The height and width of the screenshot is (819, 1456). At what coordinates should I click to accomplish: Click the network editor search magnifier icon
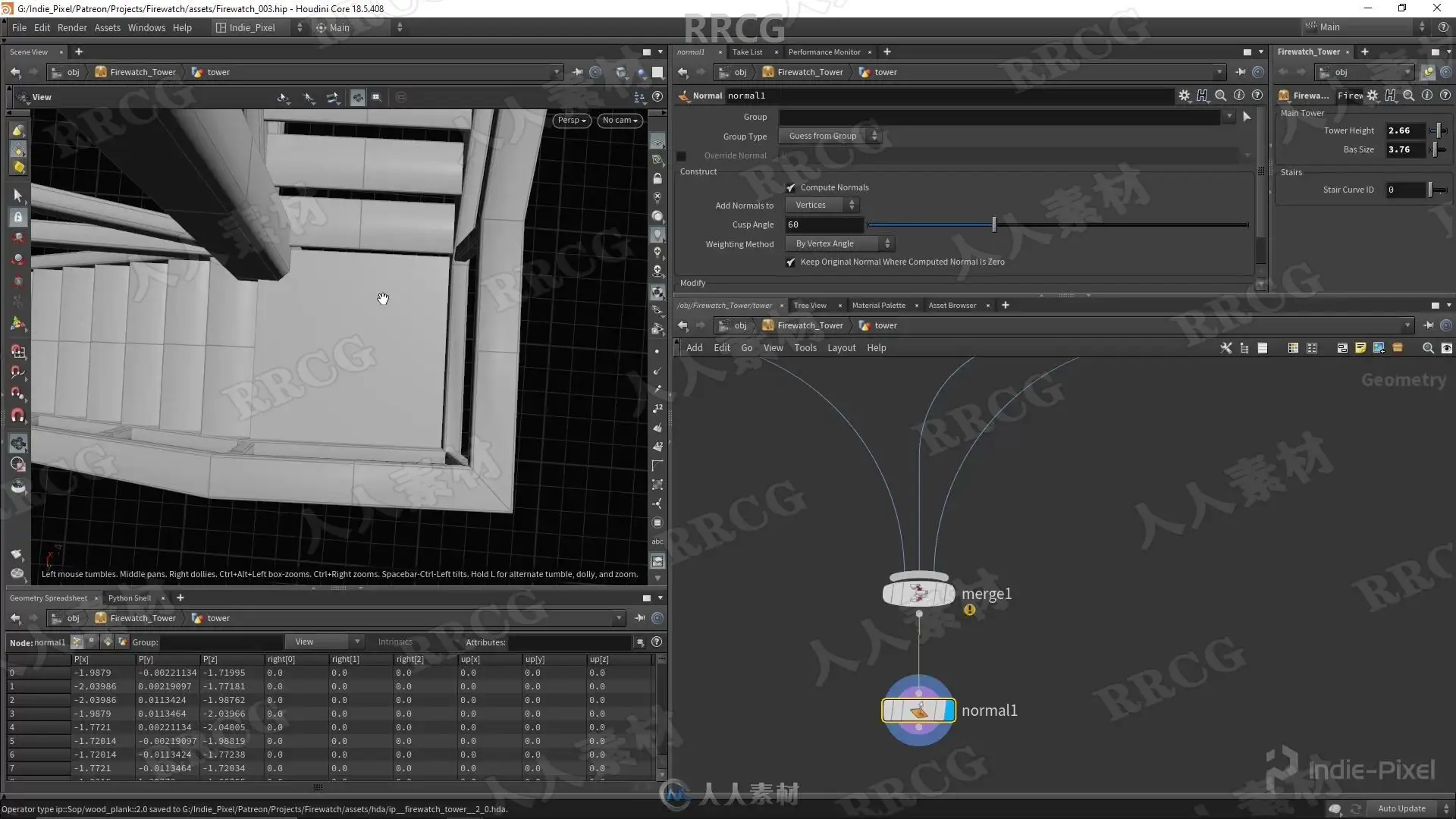click(x=1428, y=348)
